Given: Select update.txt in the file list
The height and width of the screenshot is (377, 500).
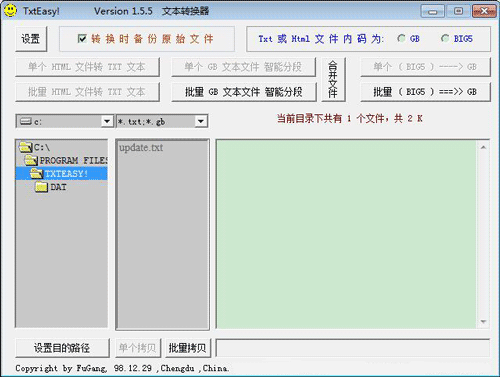Looking at the screenshot, I should pos(141,148).
